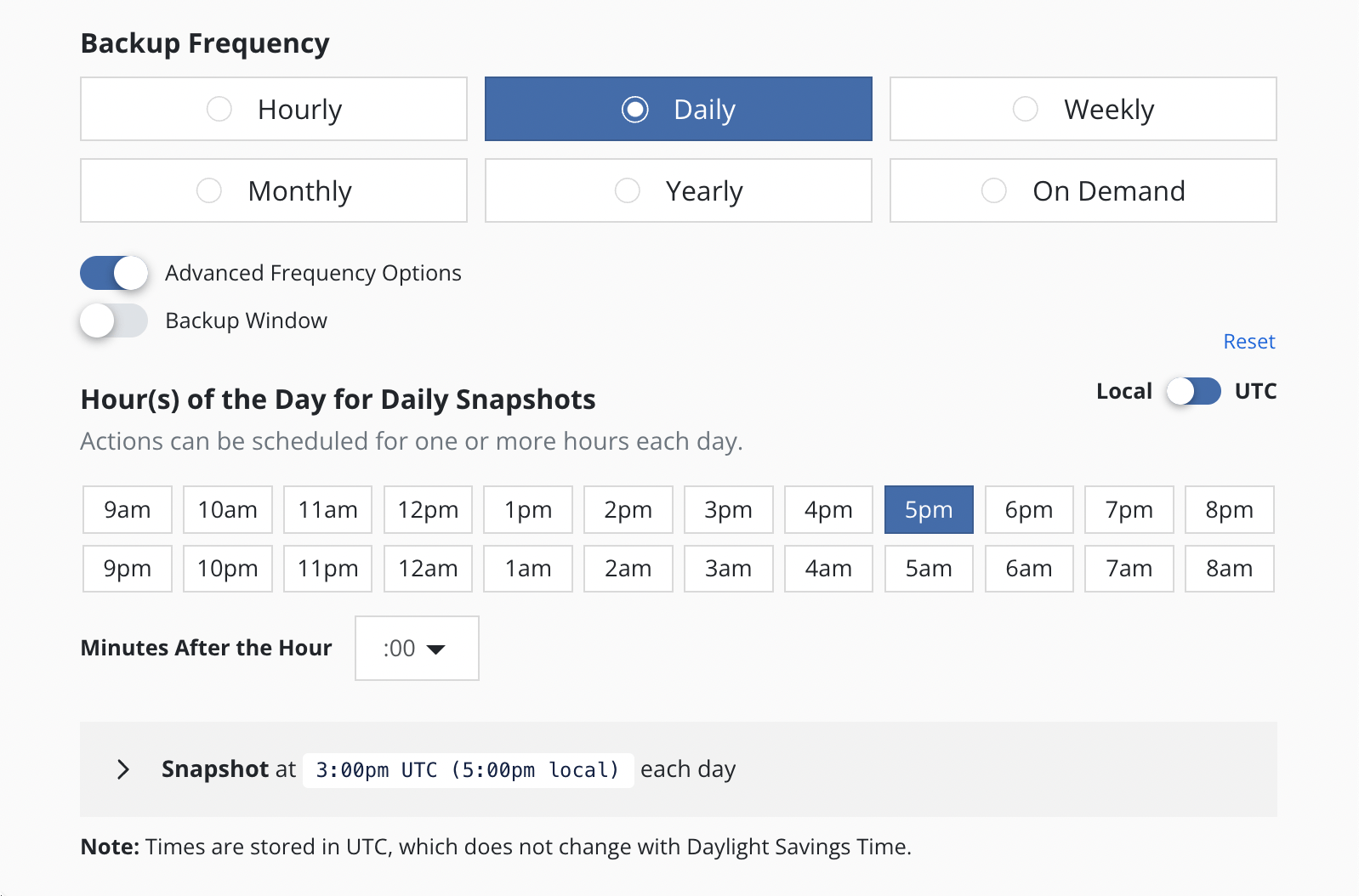Image resolution: width=1359 pixels, height=896 pixels.
Task: Open Minutes After the Hour dropdown
Action: (x=416, y=649)
